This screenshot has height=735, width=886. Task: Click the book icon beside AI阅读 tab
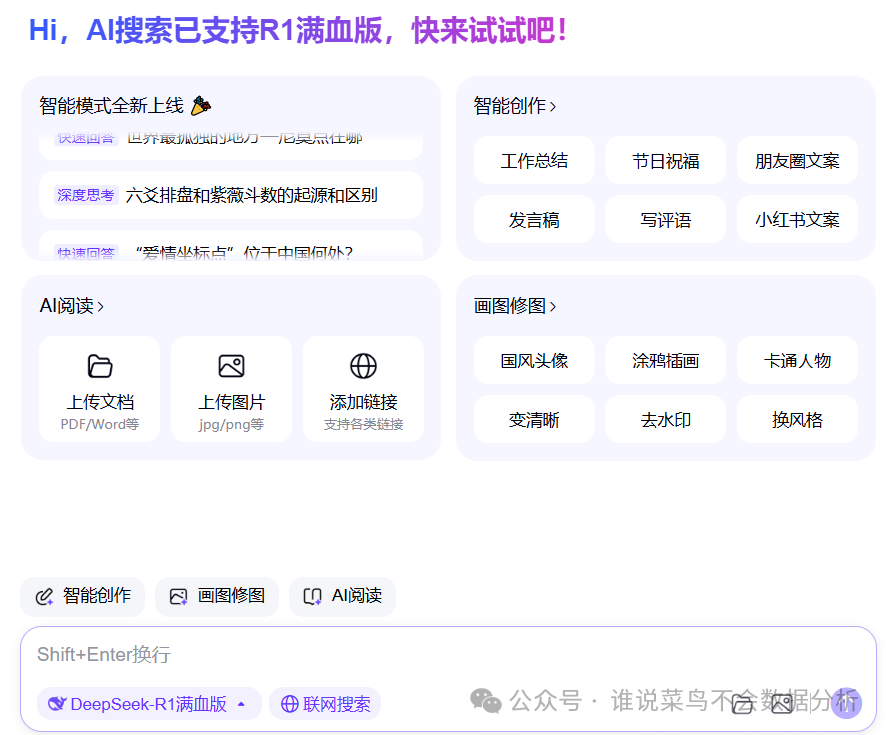click(x=312, y=597)
